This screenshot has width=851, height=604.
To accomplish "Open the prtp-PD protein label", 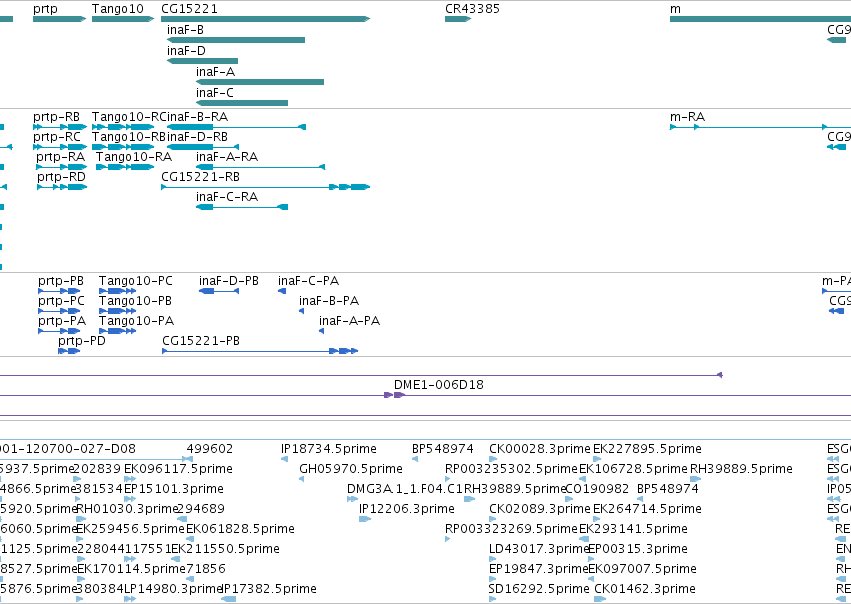I will coord(82,341).
